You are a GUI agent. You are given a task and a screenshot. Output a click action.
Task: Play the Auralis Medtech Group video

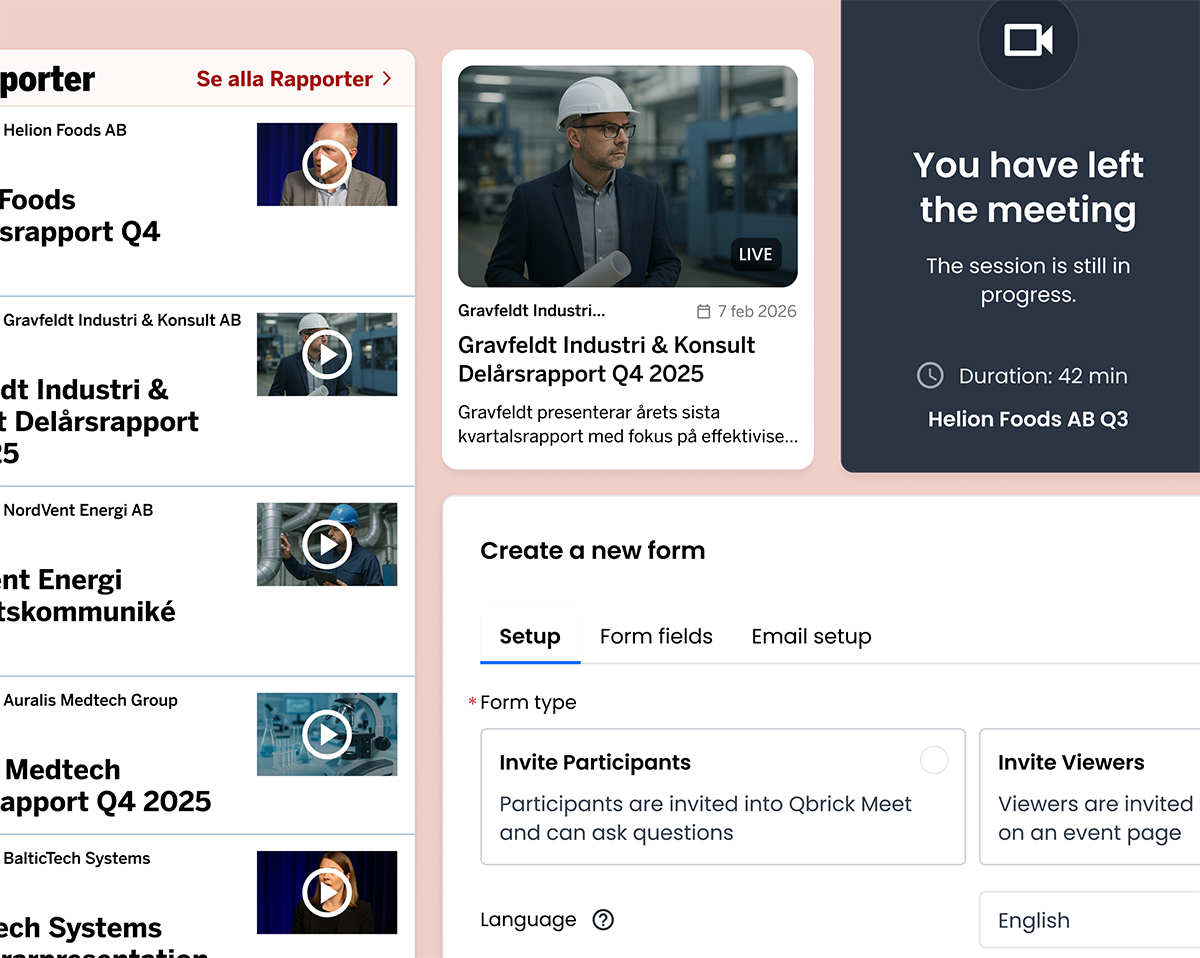327,734
